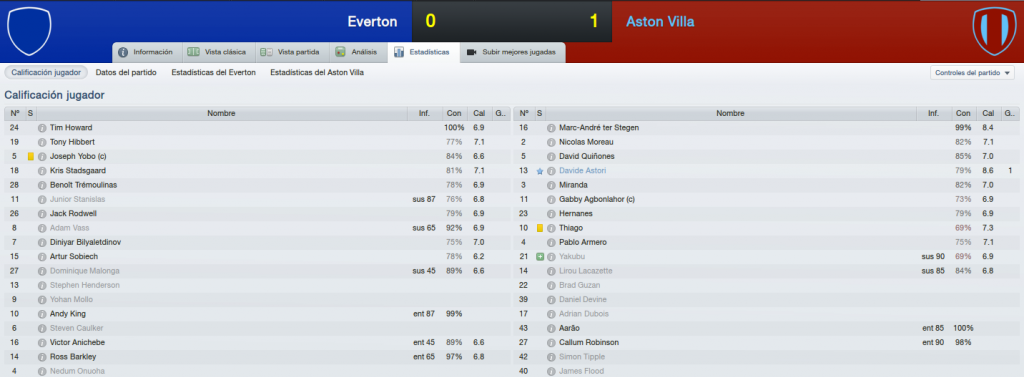
Task: Open the Subir mejores jugadas tab
Action: coord(513,52)
